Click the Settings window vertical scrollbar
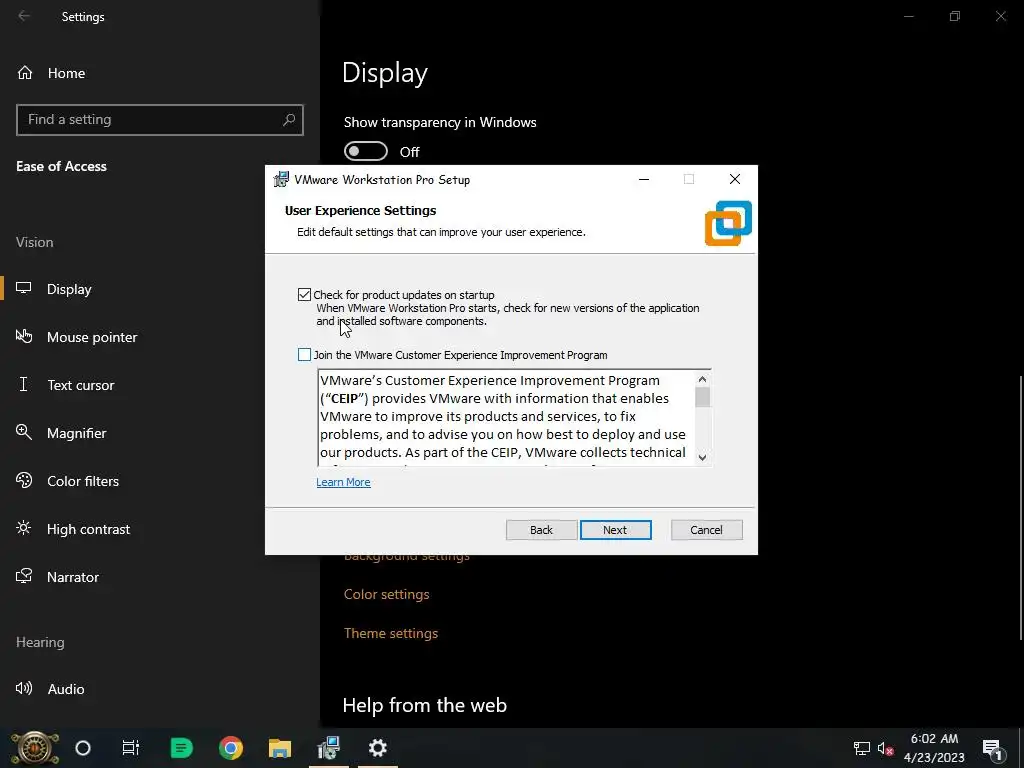This screenshot has height=768, width=1024. tap(1021, 508)
